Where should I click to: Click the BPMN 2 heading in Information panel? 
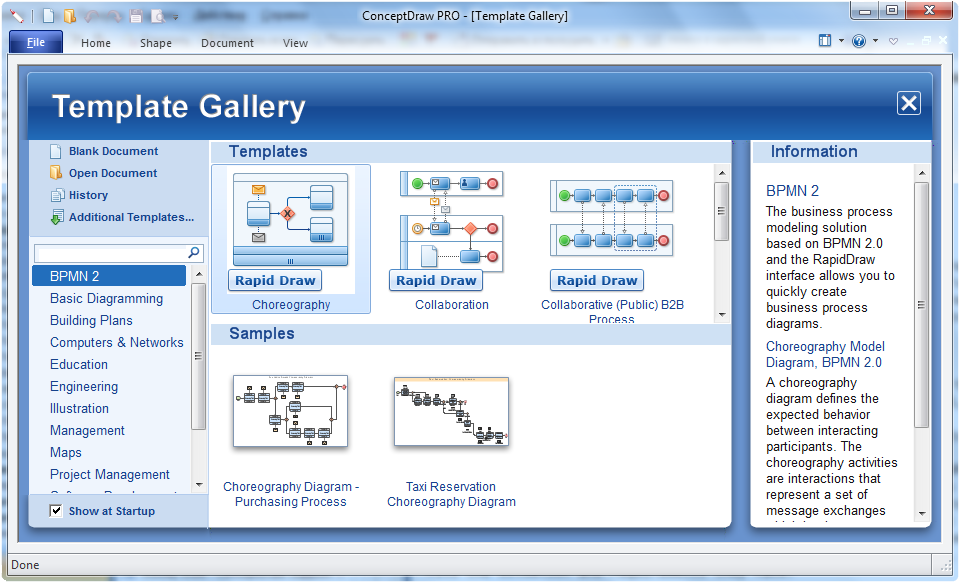pos(792,191)
